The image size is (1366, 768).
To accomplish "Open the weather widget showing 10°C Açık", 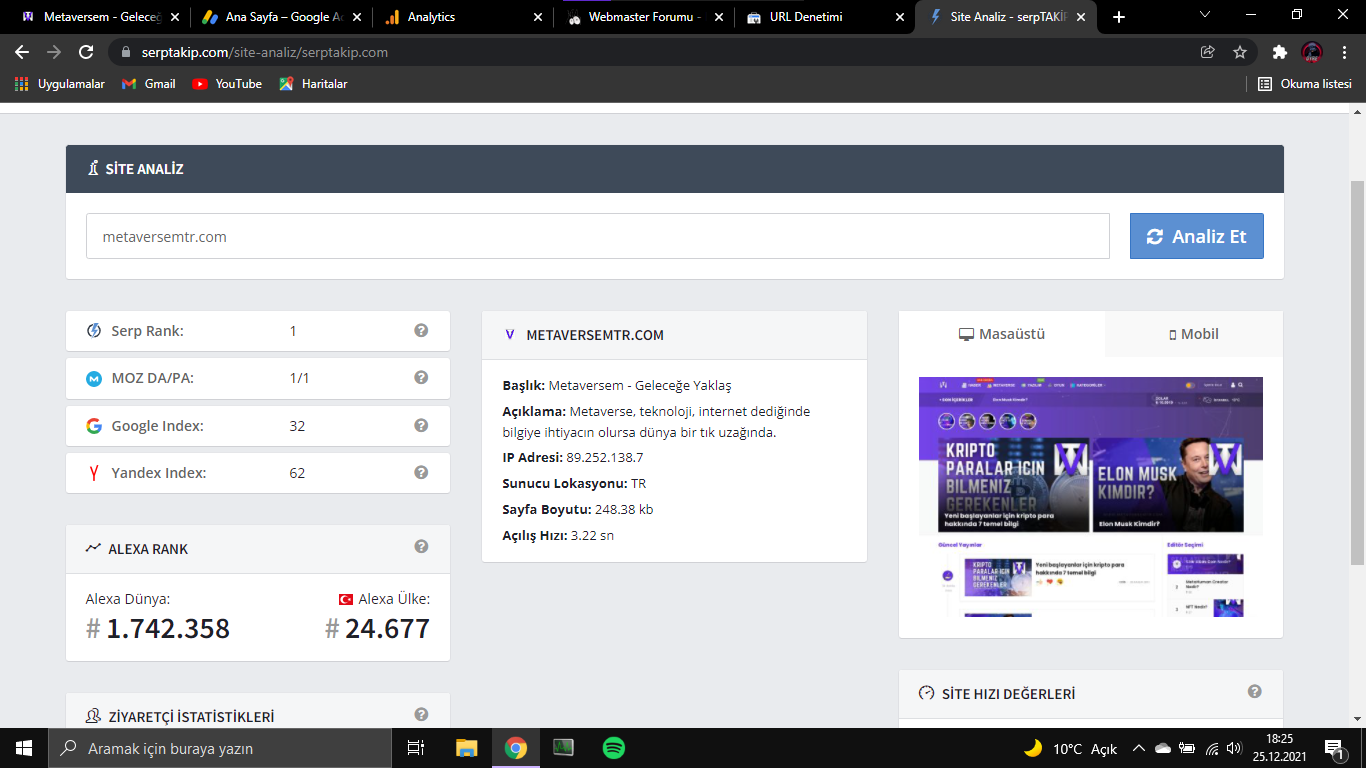I will [x=1070, y=748].
